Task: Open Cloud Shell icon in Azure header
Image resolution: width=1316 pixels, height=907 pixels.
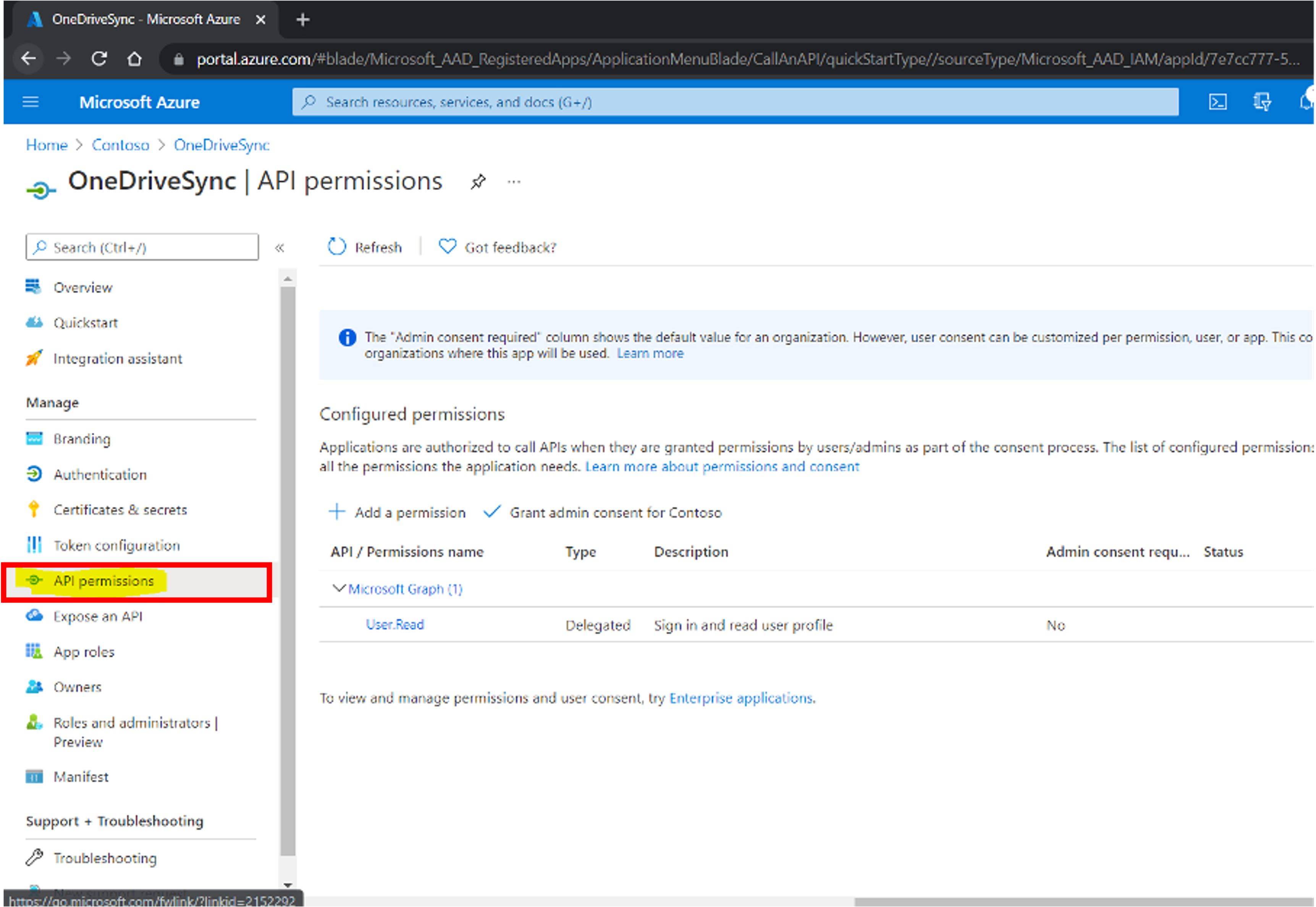Action: pos(1218,102)
